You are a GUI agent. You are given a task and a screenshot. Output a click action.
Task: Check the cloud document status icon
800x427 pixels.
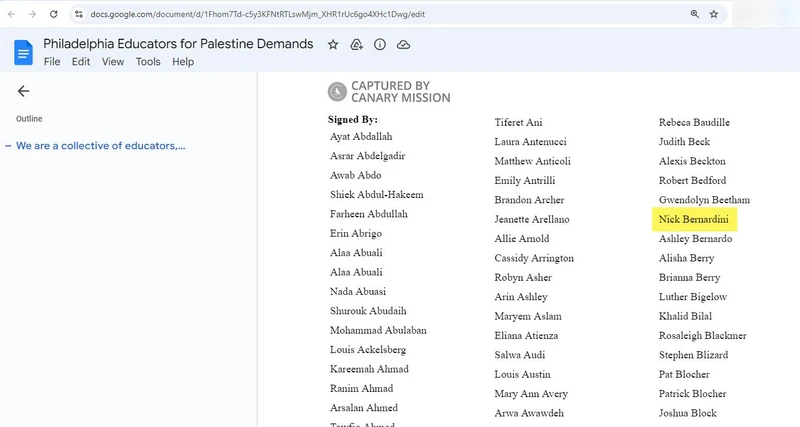(x=403, y=45)
